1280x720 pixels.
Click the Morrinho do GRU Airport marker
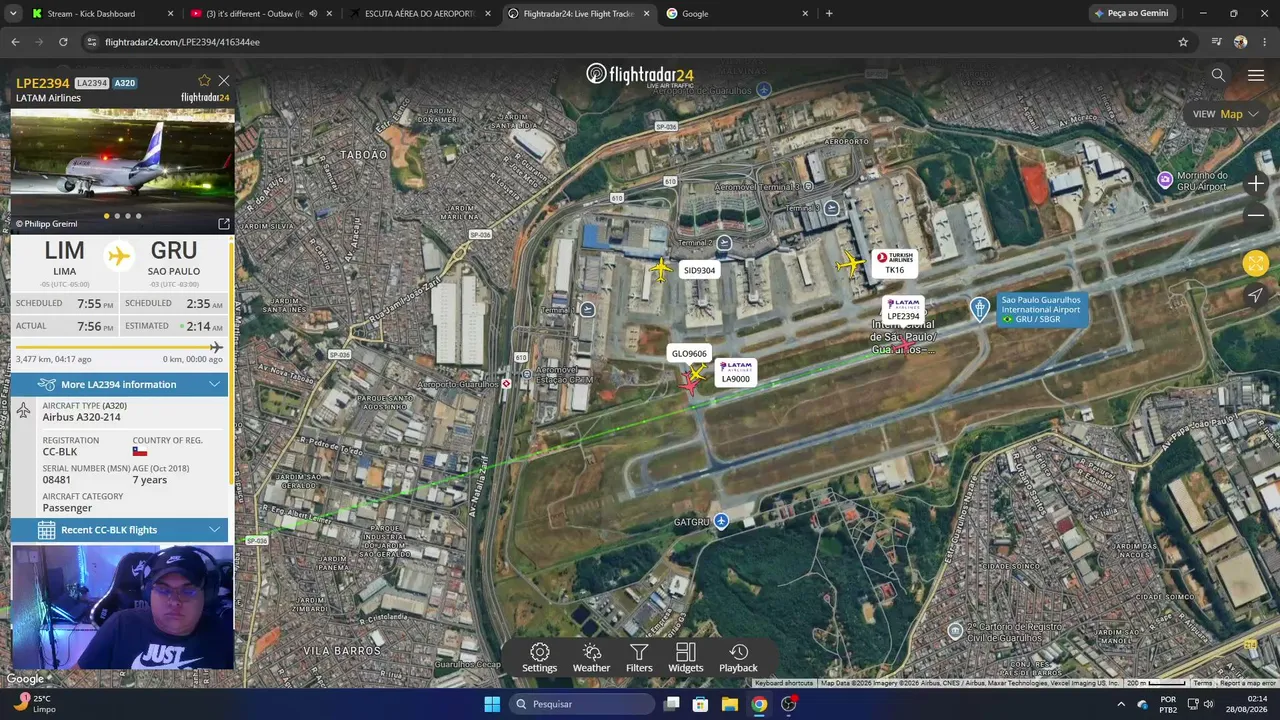[x=1165, y=180]
